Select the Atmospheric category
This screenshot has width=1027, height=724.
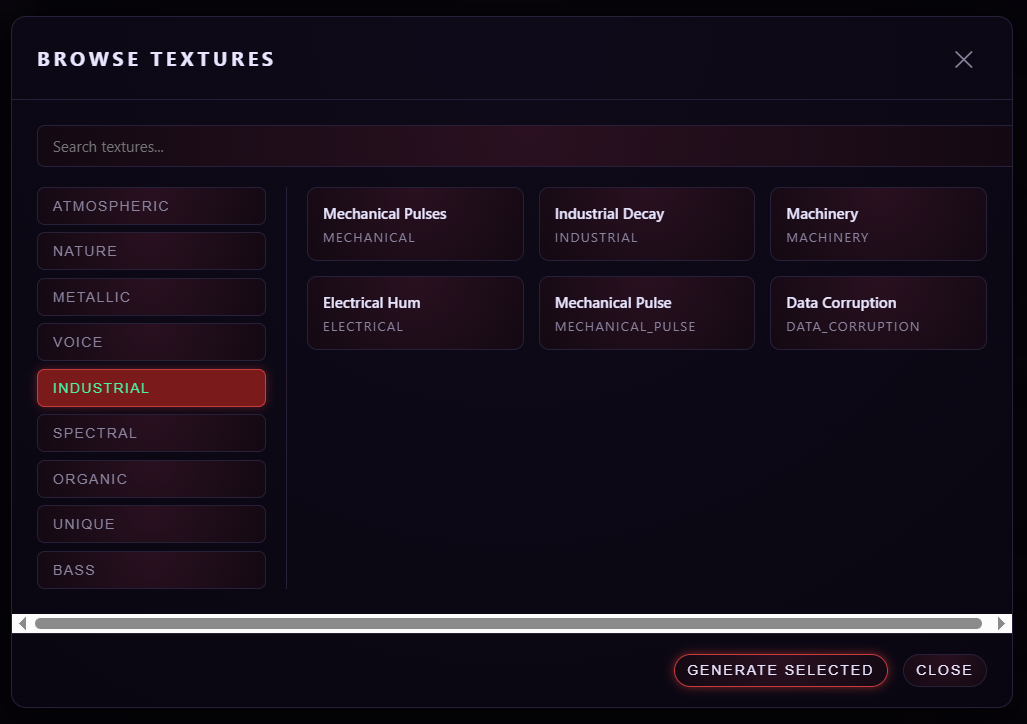click(x=151, y=206)
